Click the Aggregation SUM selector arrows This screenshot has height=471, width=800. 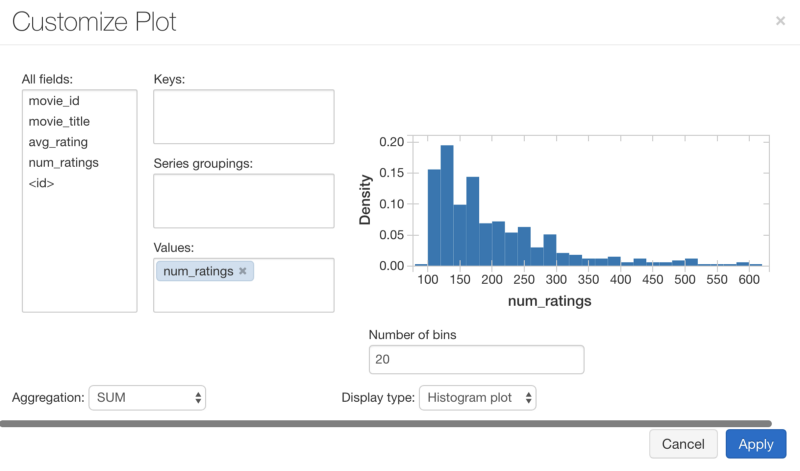pos(198,398)
